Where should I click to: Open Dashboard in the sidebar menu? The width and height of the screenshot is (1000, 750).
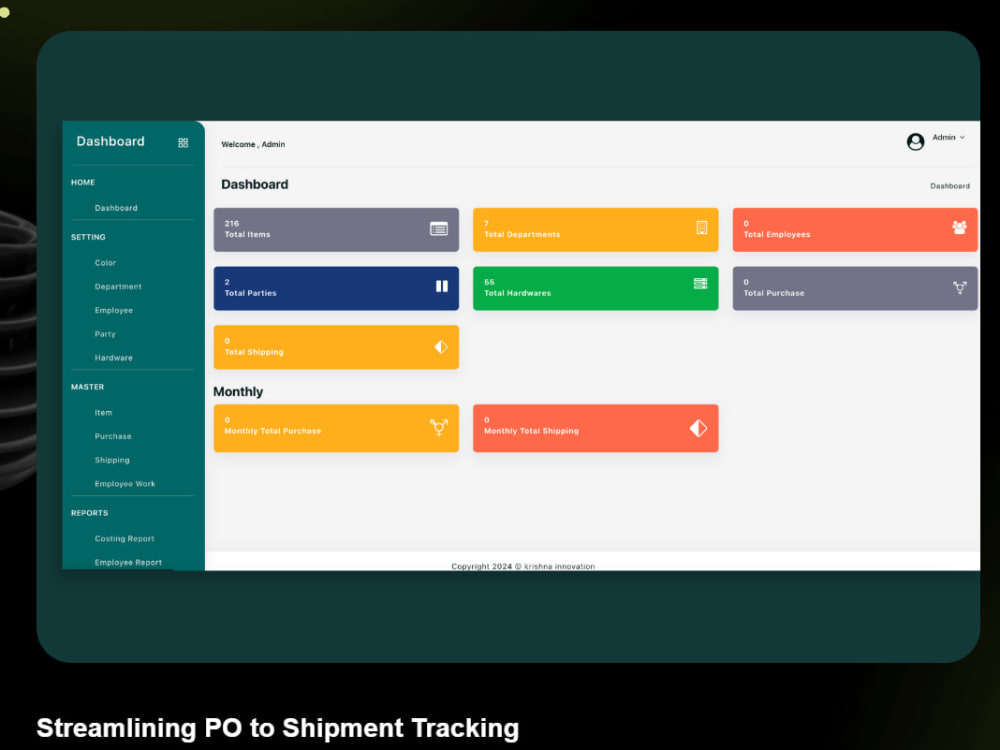point(116,208)
